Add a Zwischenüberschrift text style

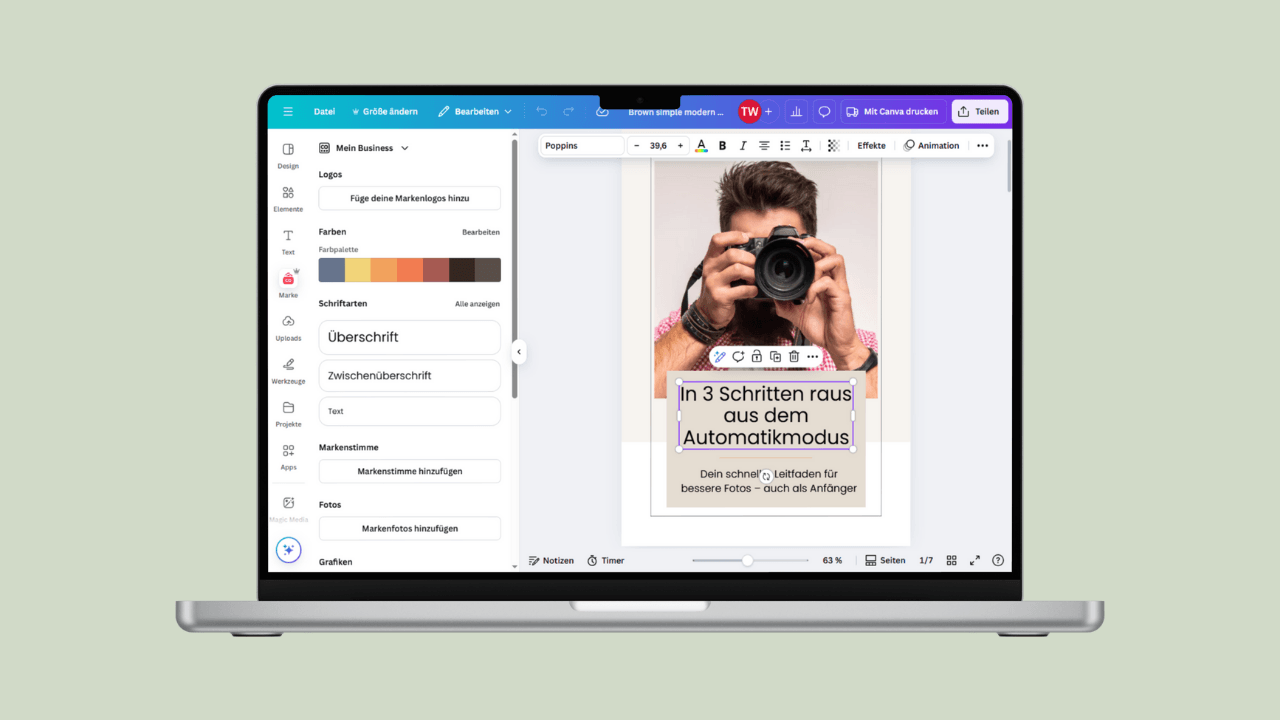pyautogui.click(x=409, y=375)
